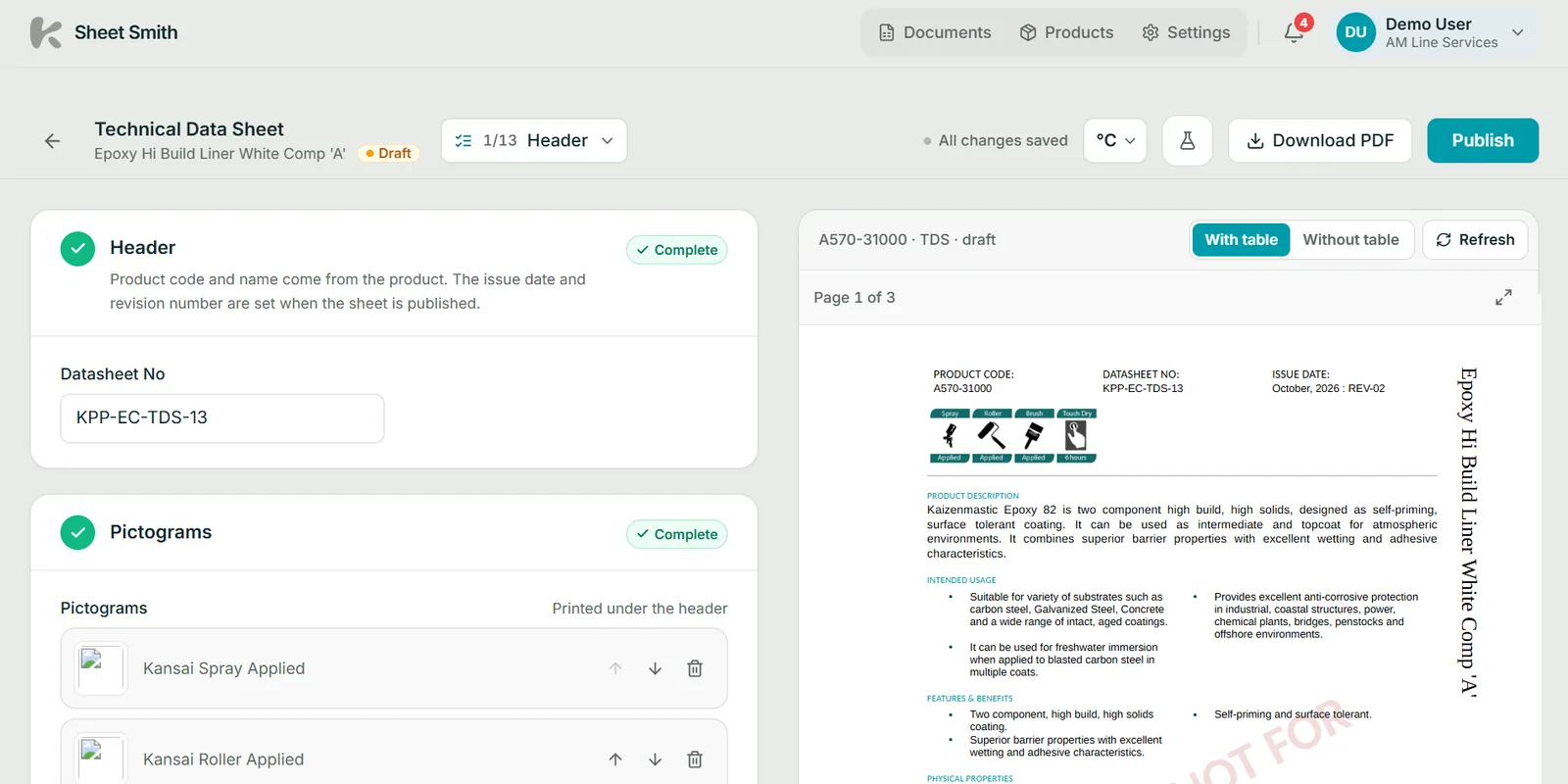
Task: Switch preview to Without table
Action: pos(1350,239)
